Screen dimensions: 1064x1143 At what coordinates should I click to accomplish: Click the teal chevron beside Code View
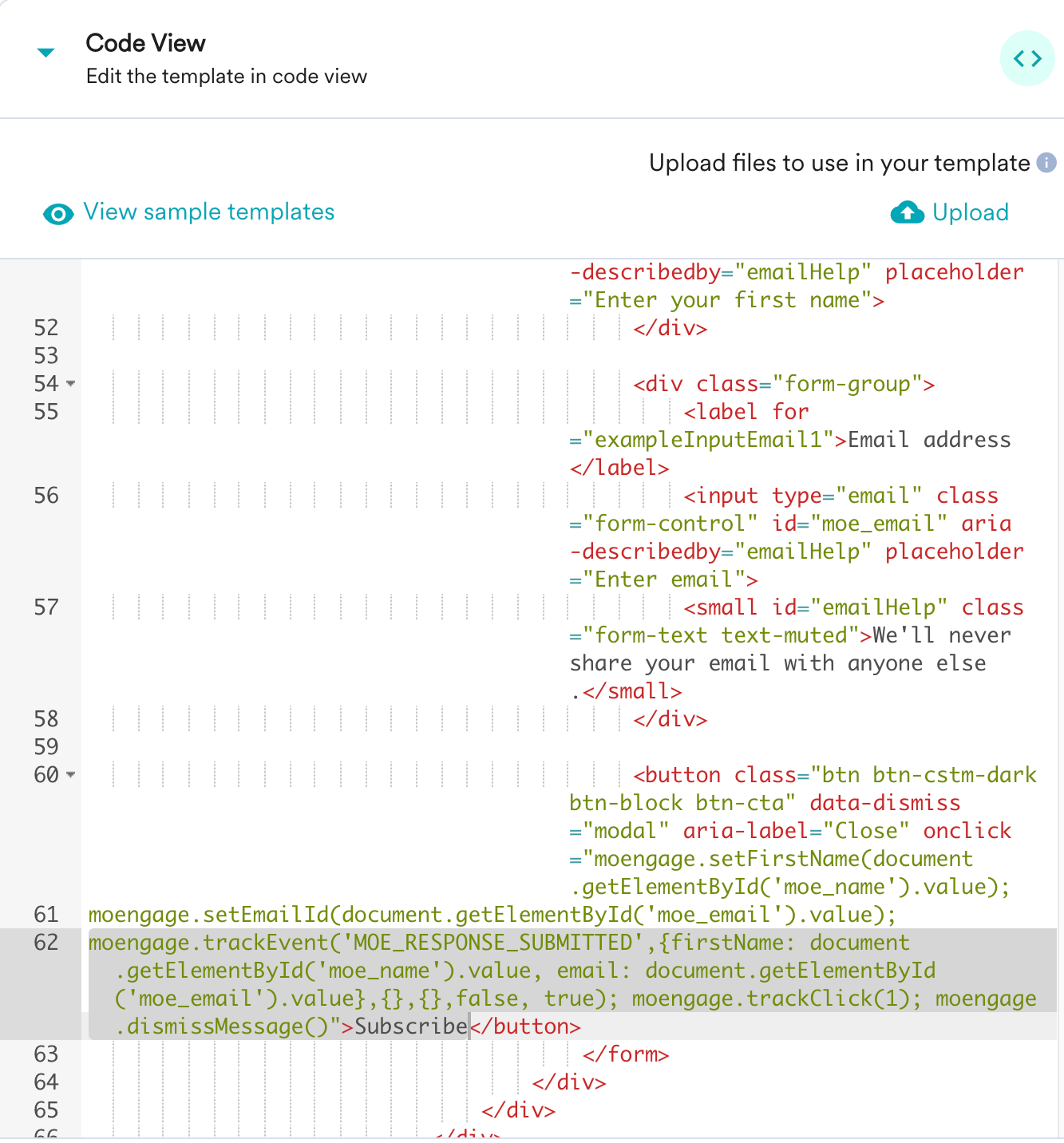click(45, 51)
